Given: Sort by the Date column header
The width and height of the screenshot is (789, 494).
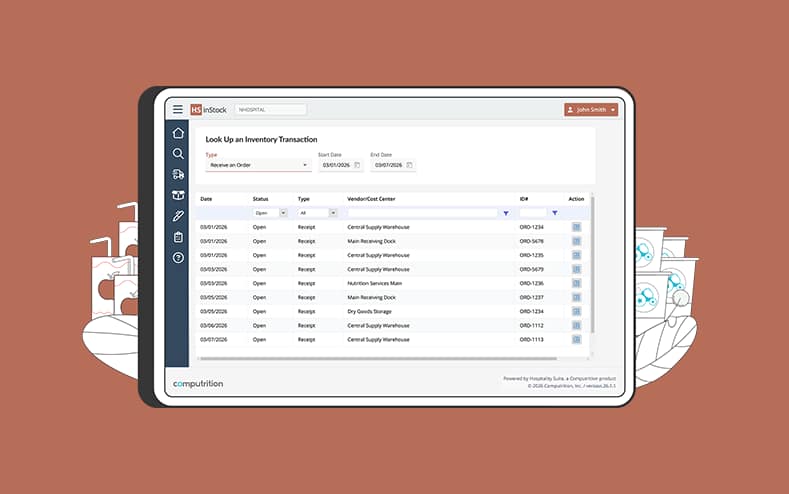Looking at the screenshot, I should (206, 199).
